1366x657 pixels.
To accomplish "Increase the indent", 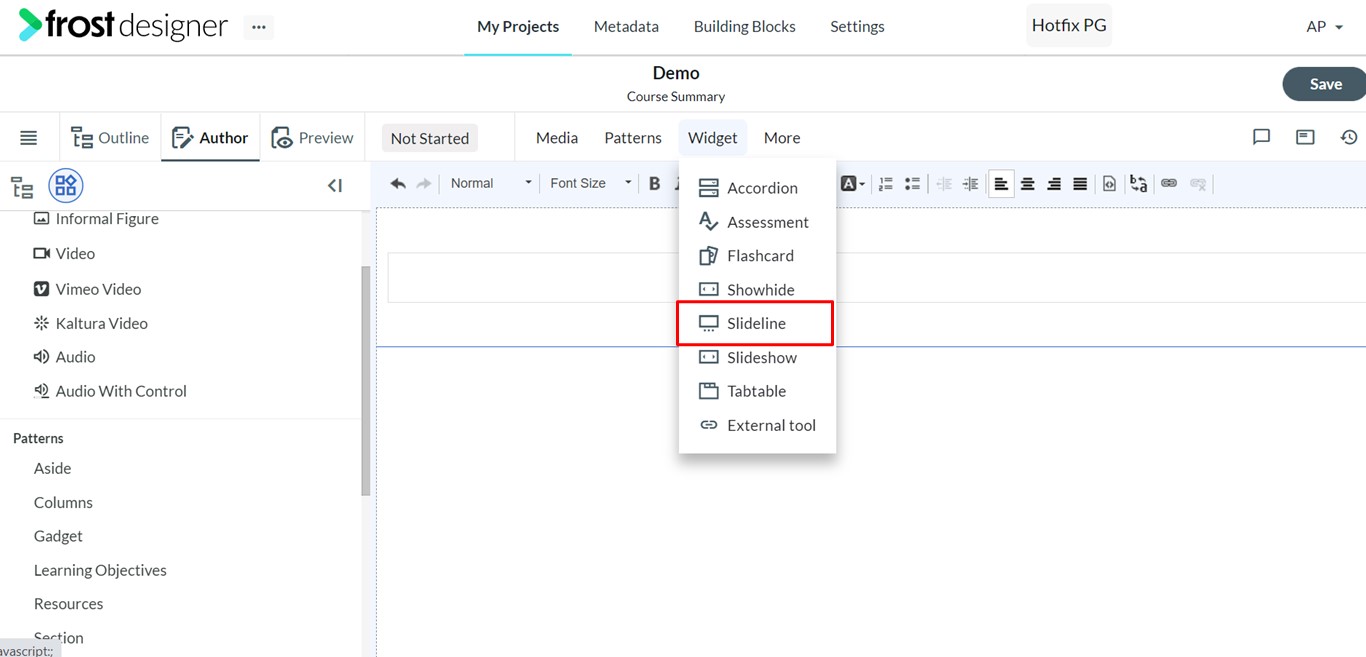I will [970, 183].
